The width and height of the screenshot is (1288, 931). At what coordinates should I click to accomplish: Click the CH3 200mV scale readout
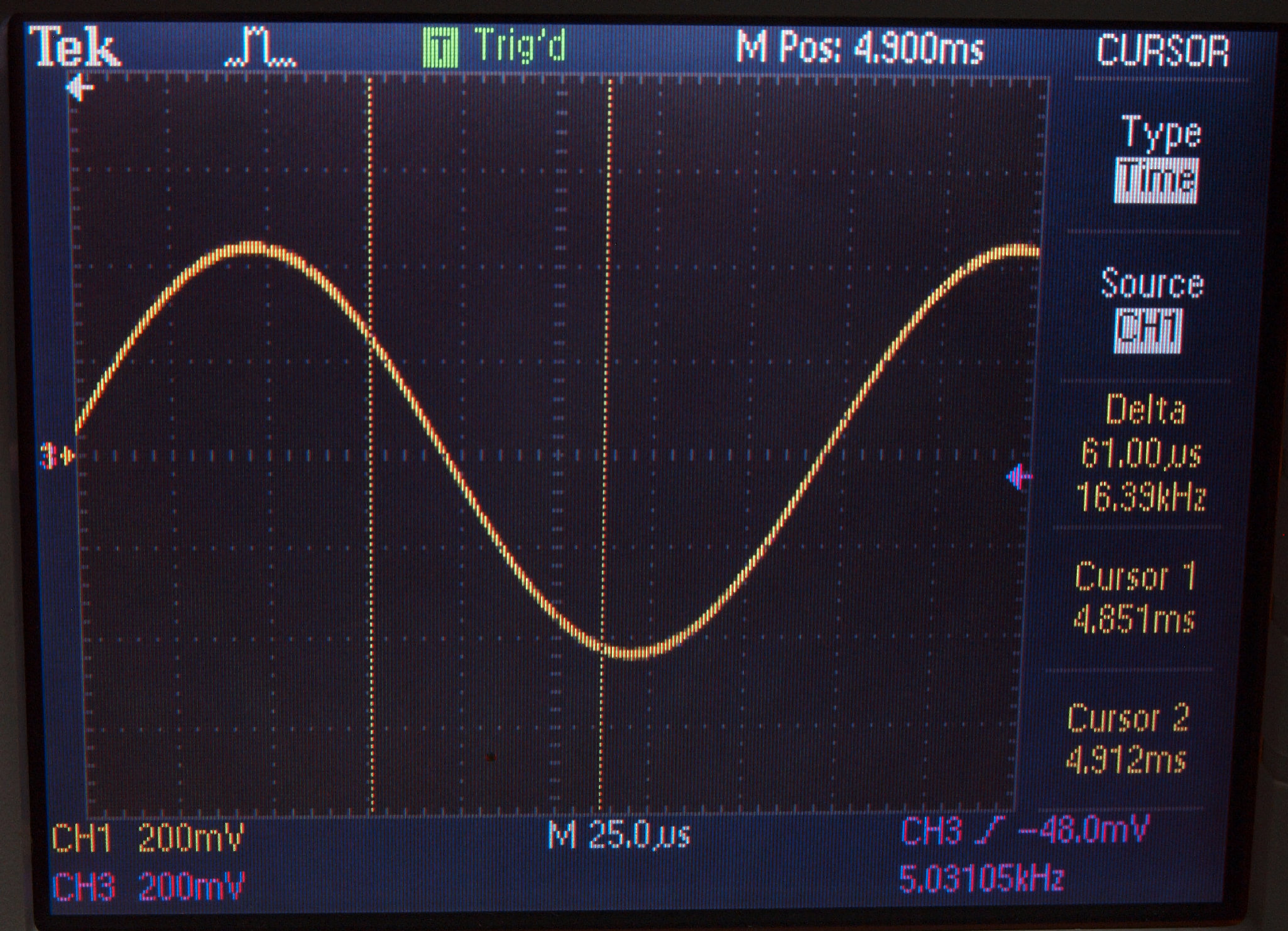pyautogui.click(x=148, y=887)
